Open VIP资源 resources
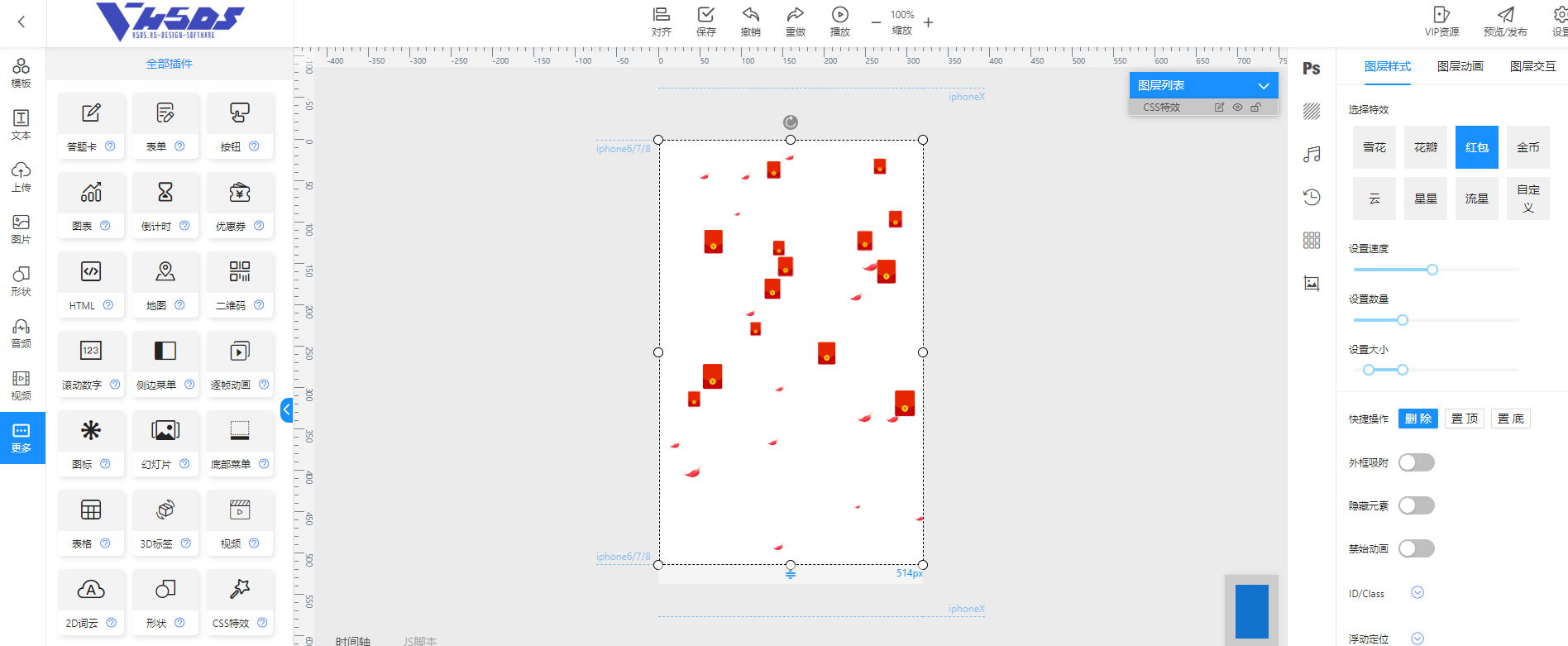This screenshot has width=1568, height=646. pos(1441,22)
